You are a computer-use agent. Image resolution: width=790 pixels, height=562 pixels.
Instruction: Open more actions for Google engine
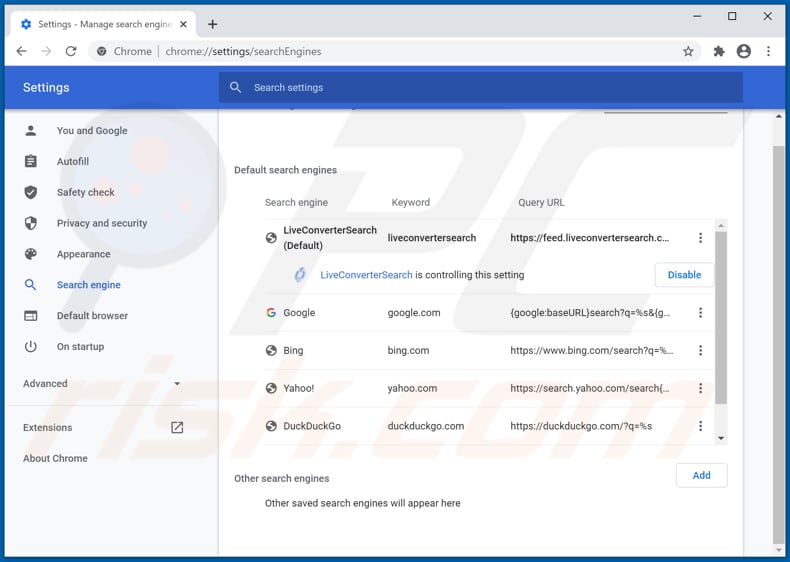[x=700, y=313]
